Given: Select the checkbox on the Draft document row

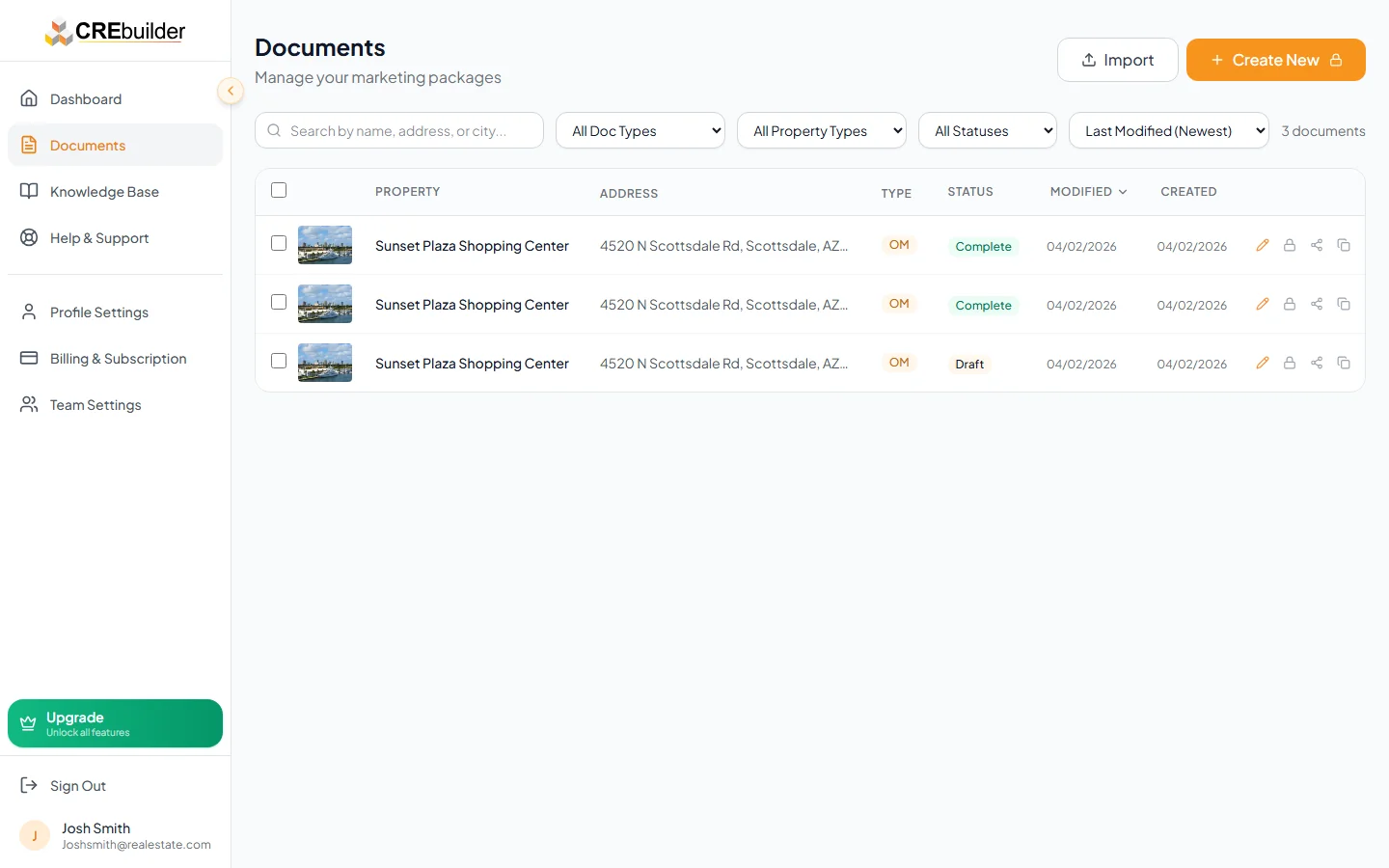Looking at the screenshot, I should coord(279,361).
